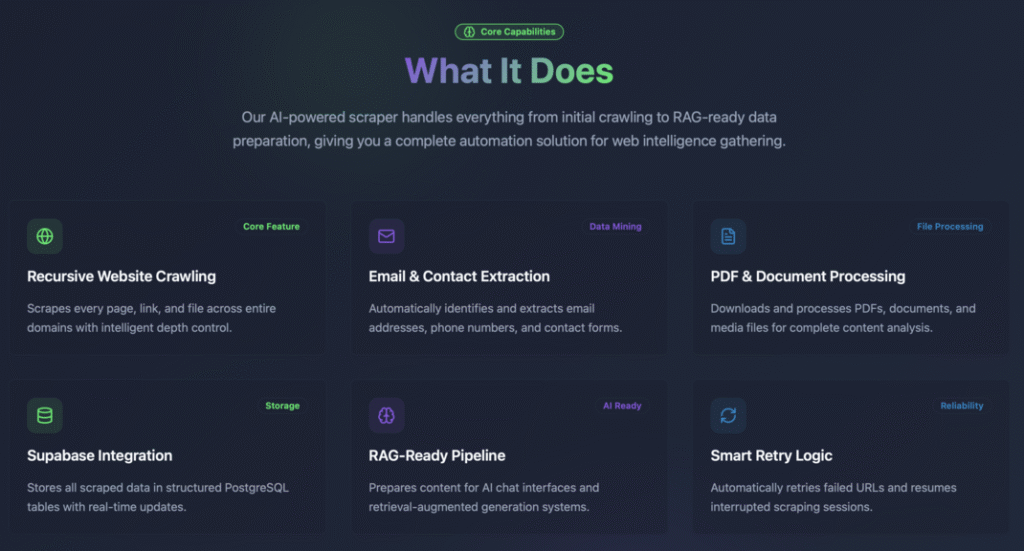Click the Core Feature tag
The height and width of the screenshot is (551, 1024).
[271, 227]
